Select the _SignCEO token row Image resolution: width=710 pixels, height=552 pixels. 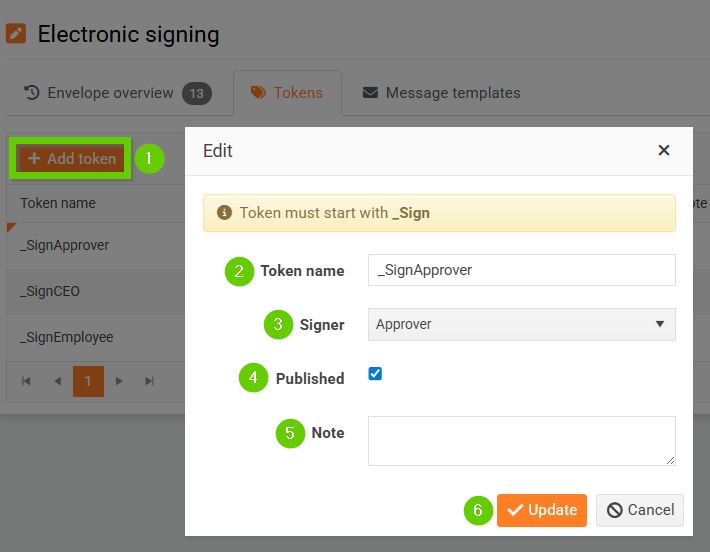(x=90, y=292)
